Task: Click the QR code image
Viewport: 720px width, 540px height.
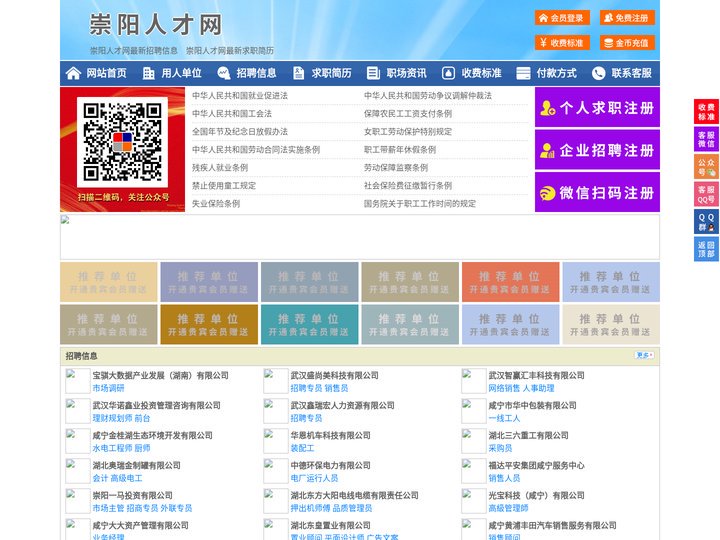Action: [123, 142]
